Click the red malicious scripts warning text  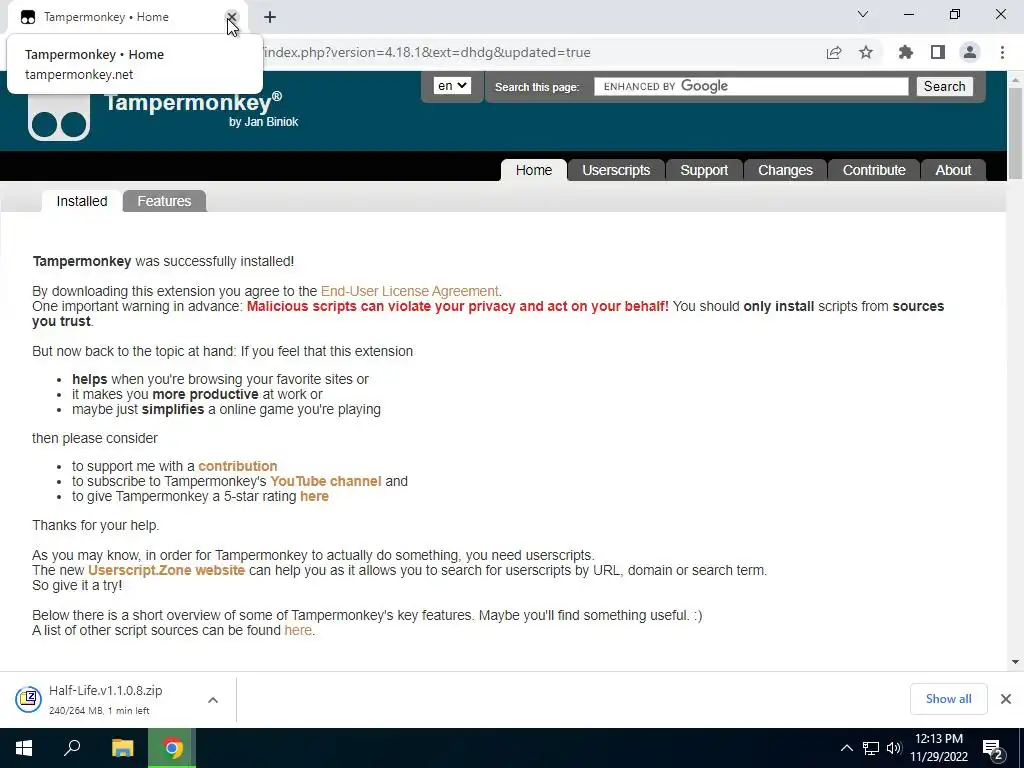point(458,306)
